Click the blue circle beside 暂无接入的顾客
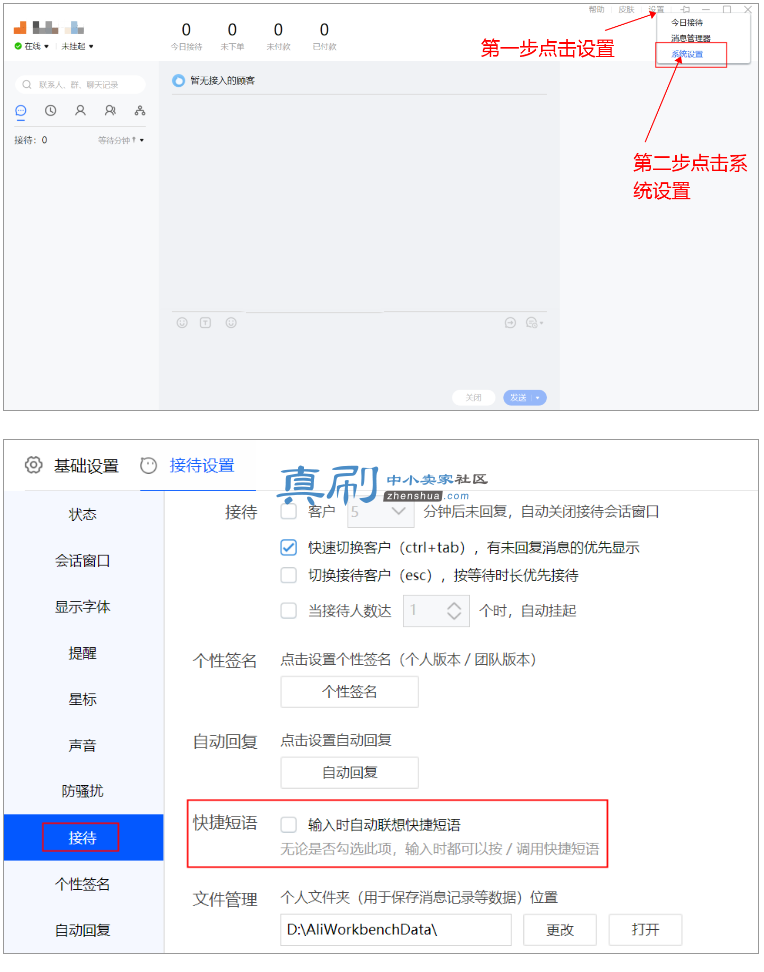764x972 pixels. pyautogui.click(x=179, y=81)
